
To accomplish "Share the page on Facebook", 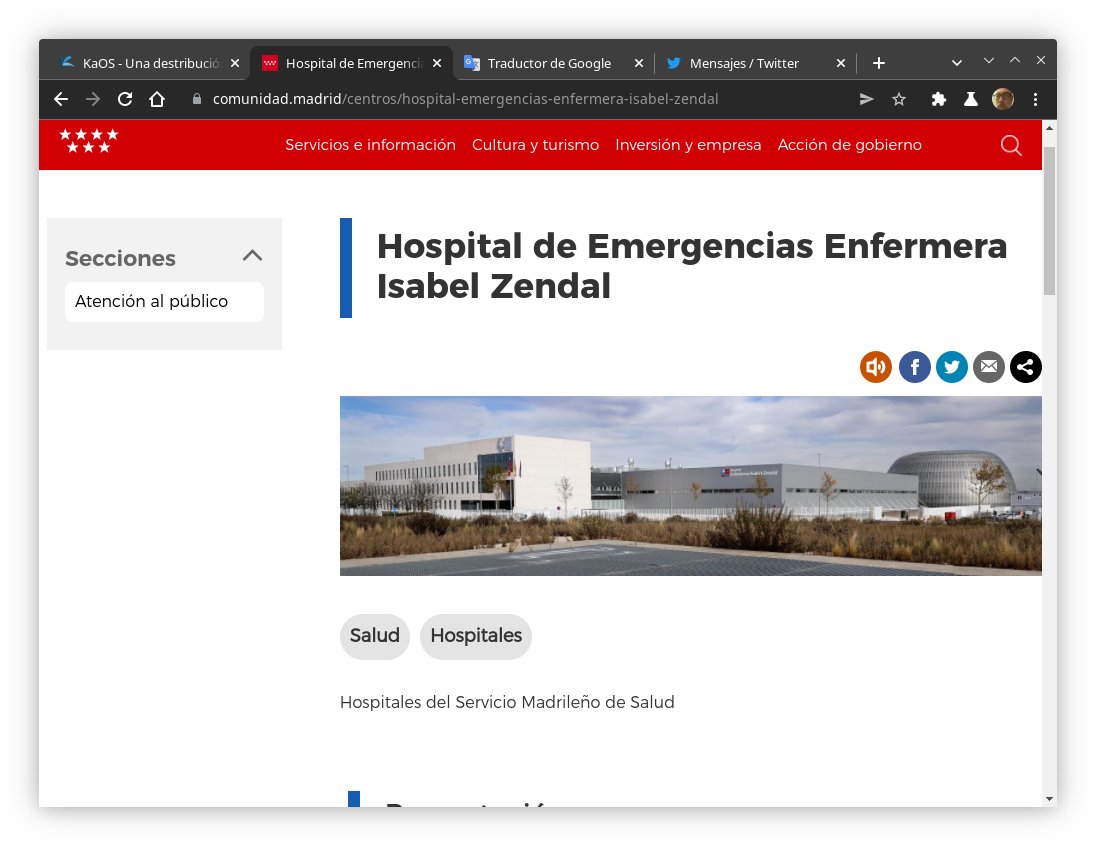I will pos(914,367).
